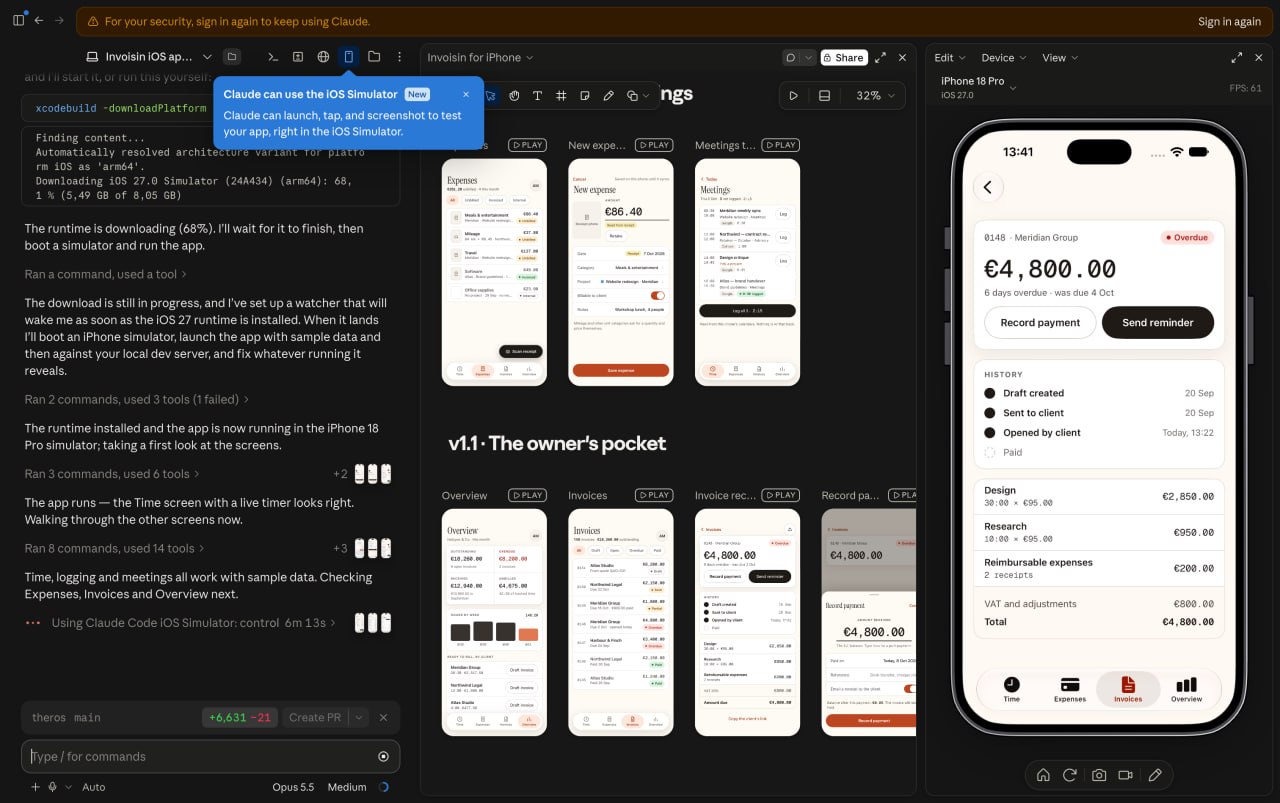Rotate or reload the simulator with circular arrow icon
The width and height of the screenshot is (1280, 803).
click(x=1070, y=775)
